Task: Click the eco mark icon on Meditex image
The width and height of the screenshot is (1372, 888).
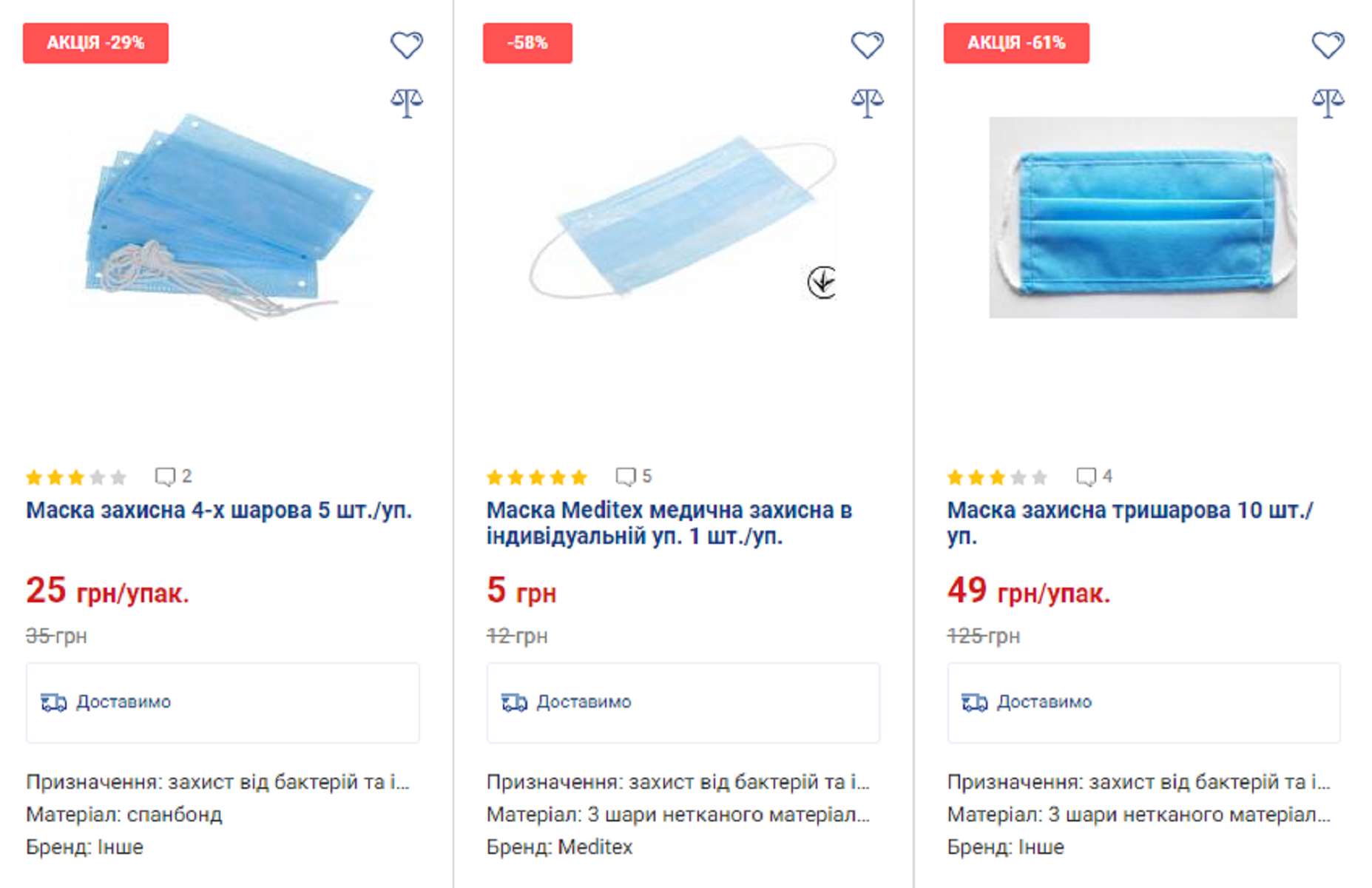Action: tap(822, 282)
